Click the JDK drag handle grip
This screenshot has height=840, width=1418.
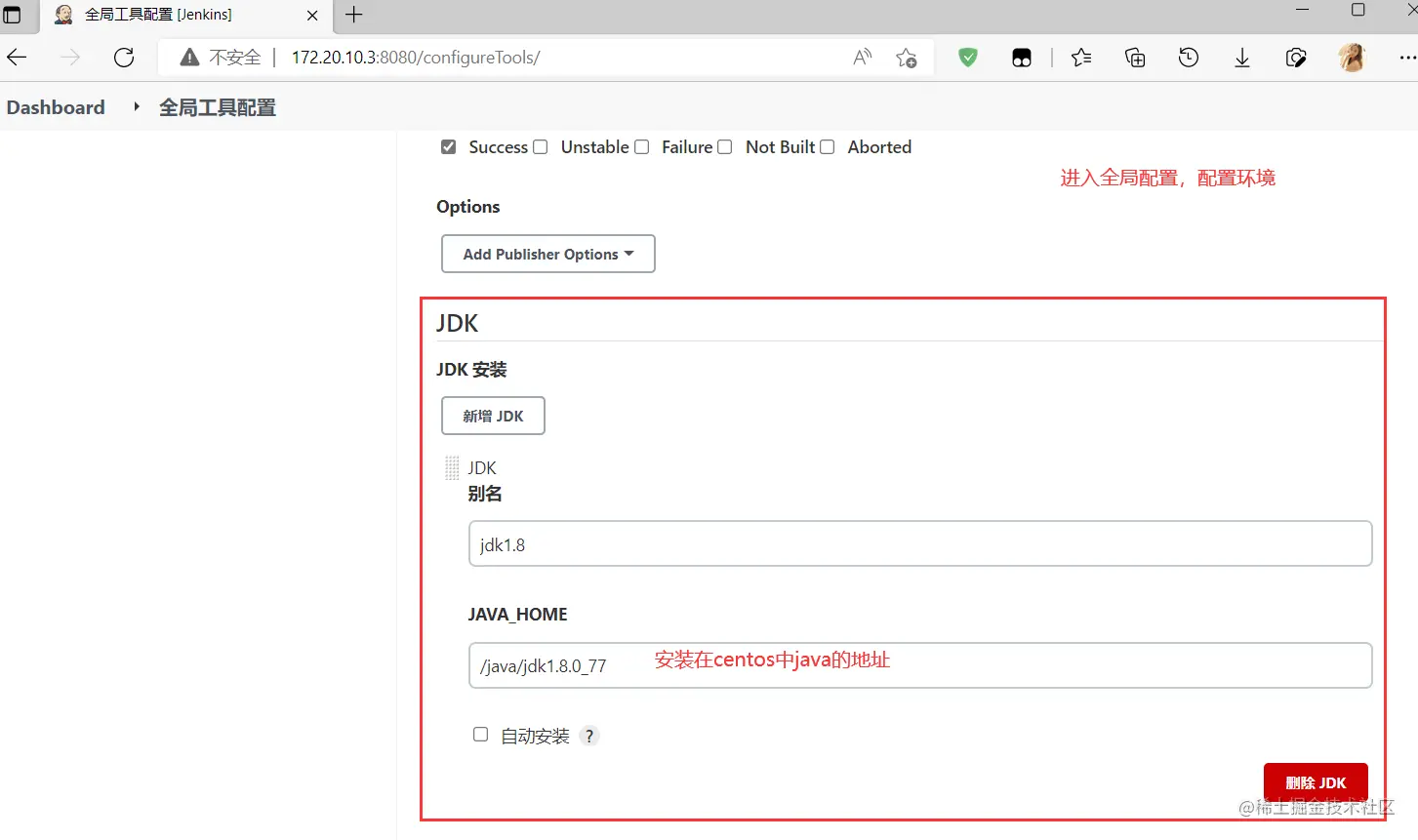click(452, 468)
